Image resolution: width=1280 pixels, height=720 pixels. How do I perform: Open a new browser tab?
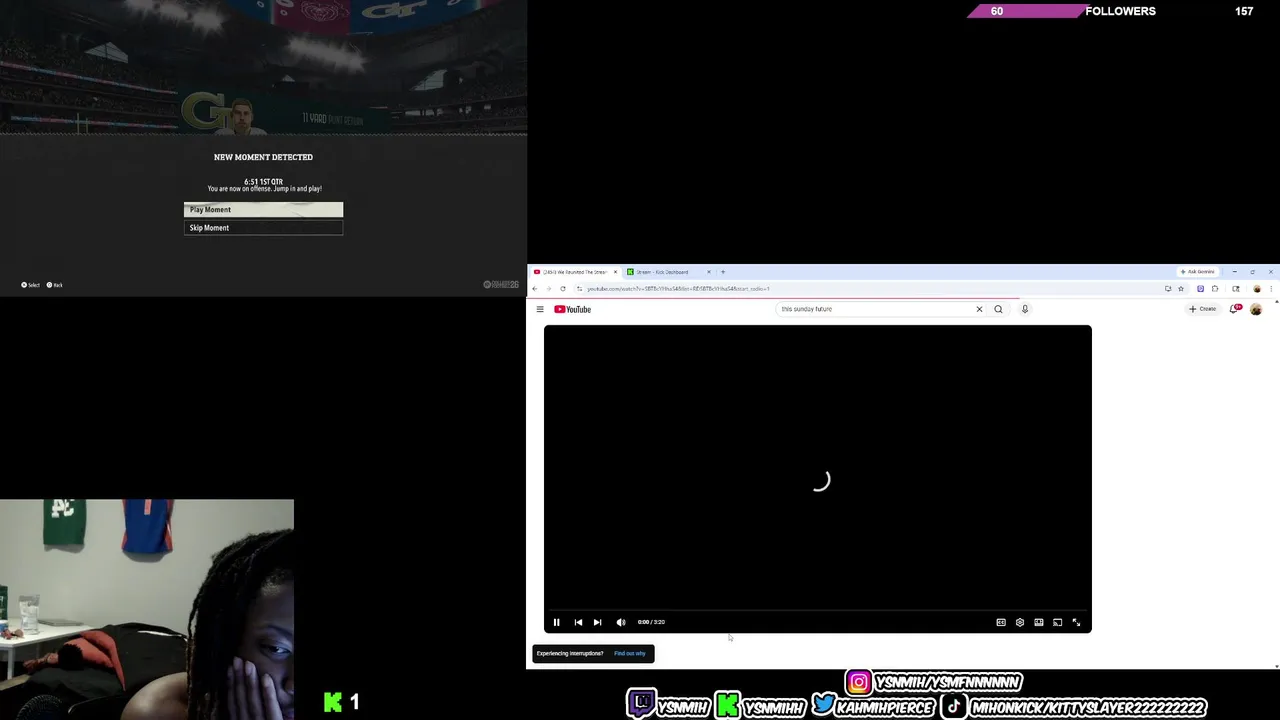pos(723,272)
